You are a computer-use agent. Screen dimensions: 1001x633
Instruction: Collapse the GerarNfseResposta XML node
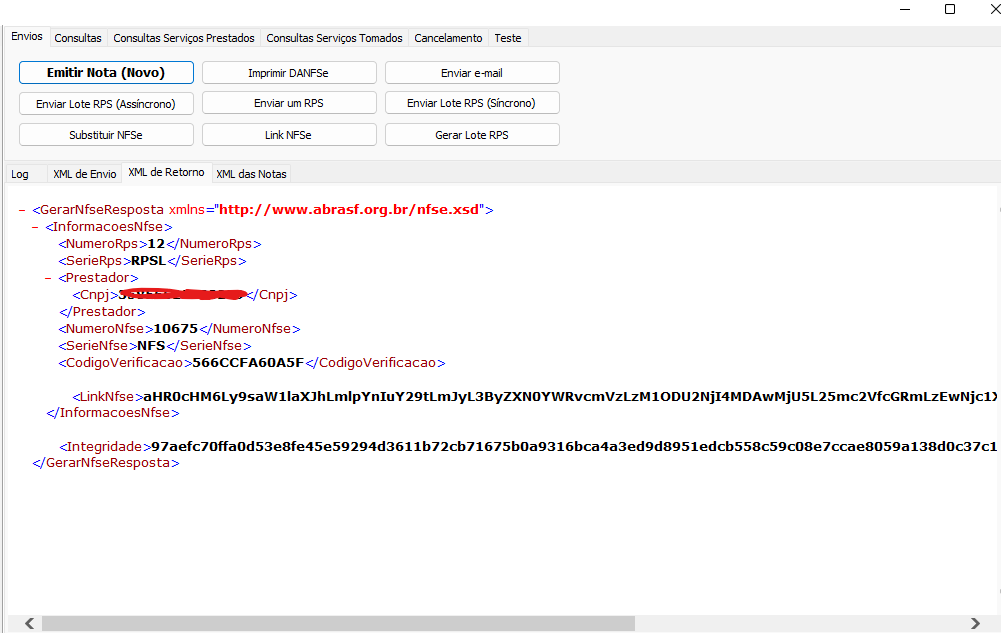(x=22, y=210)
